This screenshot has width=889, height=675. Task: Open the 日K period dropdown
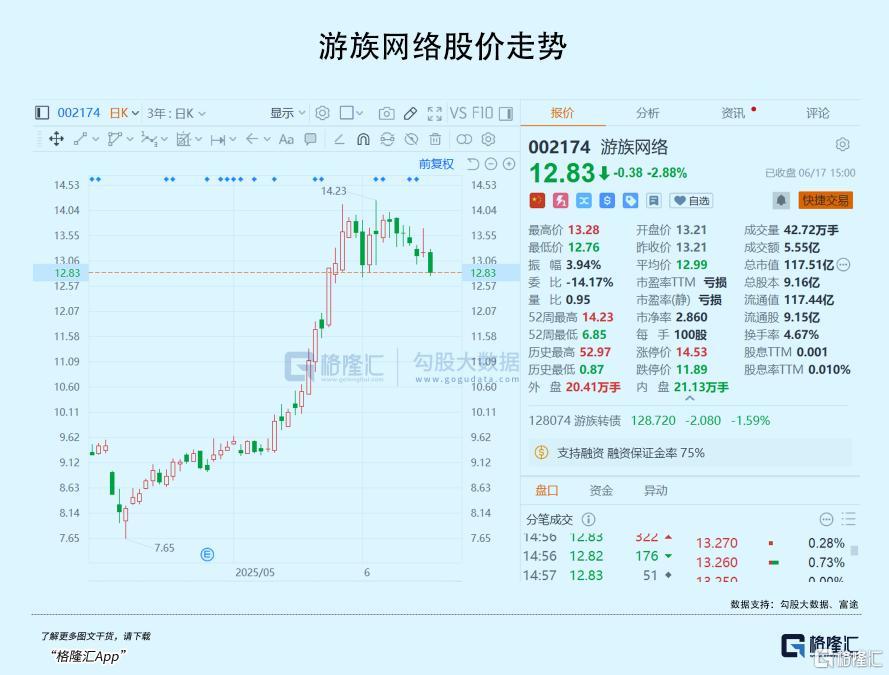(124, 113)
